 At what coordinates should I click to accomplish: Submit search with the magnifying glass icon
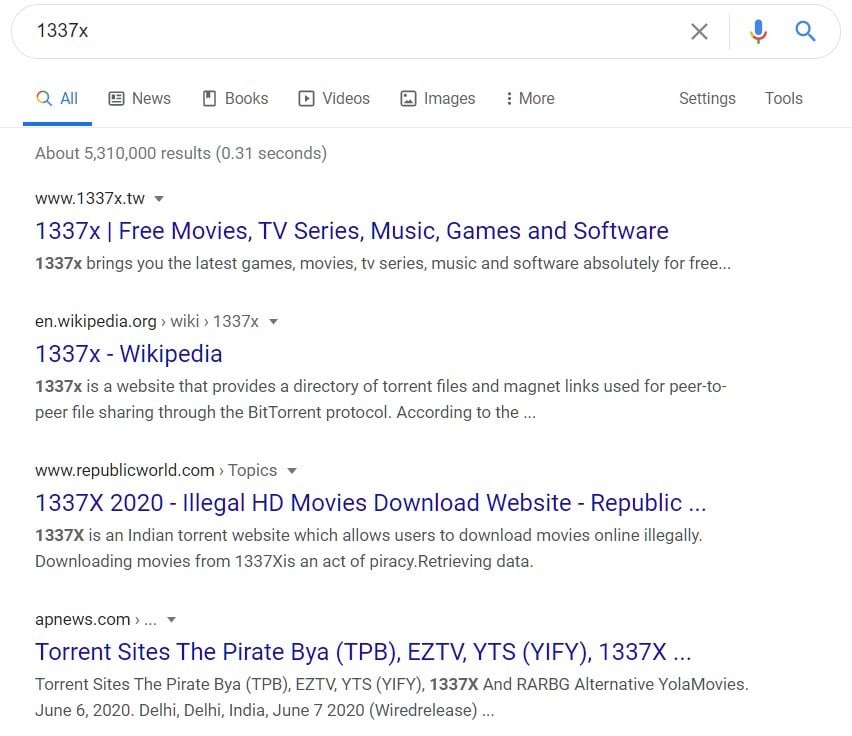click(805, 32)
